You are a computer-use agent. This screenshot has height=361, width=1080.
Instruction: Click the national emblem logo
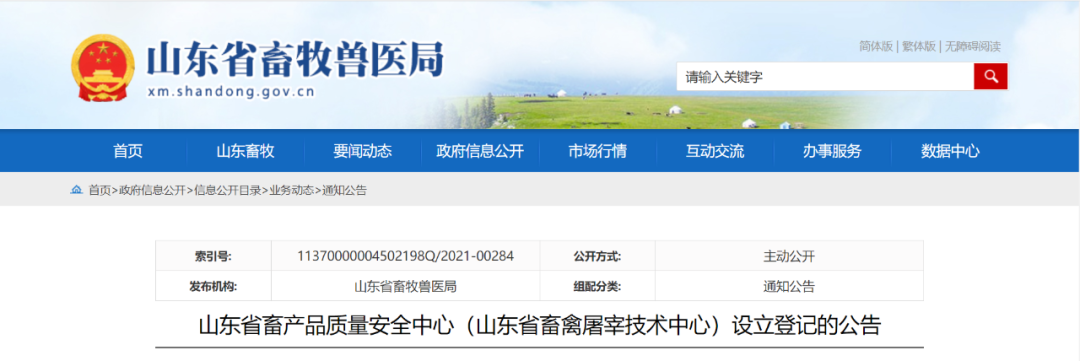click(x=103, y=69)
